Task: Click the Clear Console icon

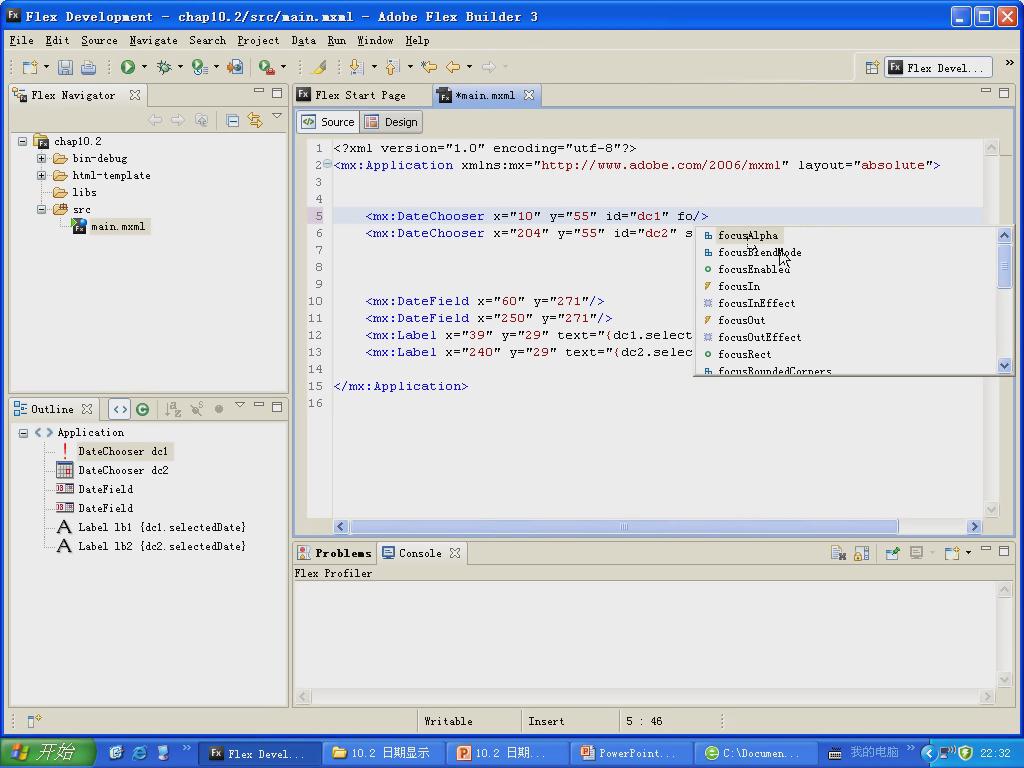Action: click(x=839, y=553)
